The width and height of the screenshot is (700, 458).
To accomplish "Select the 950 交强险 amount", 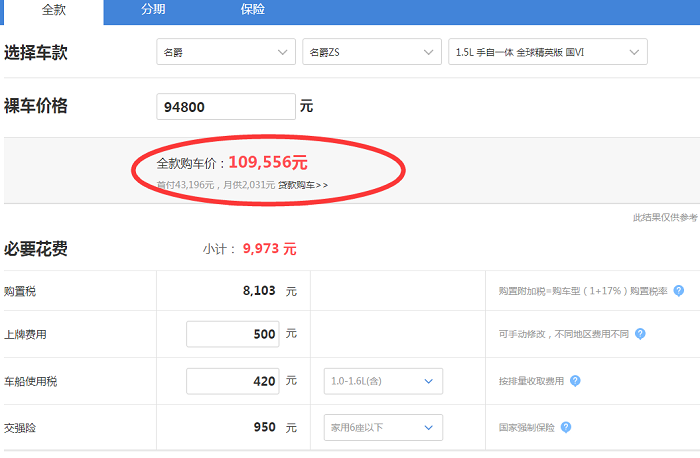I will point(264,427).
